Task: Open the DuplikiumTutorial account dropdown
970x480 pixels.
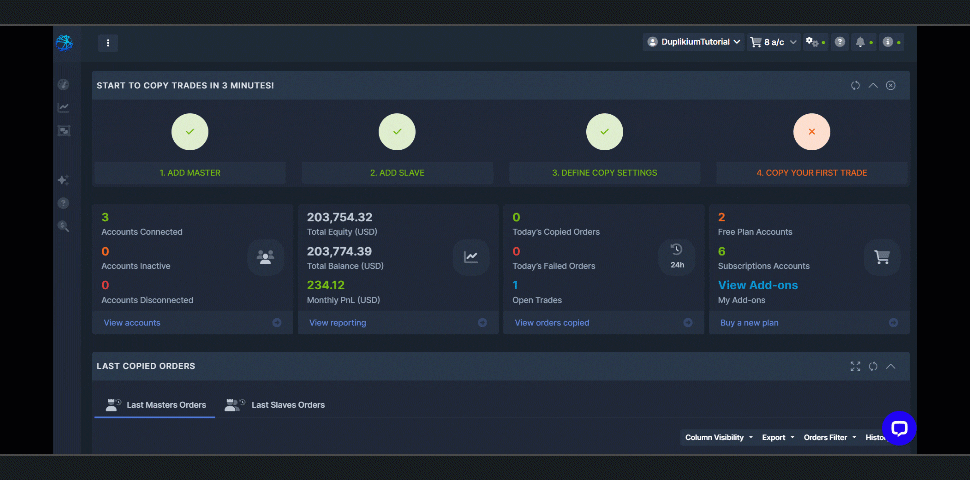Action: click(x=694, y=42)
